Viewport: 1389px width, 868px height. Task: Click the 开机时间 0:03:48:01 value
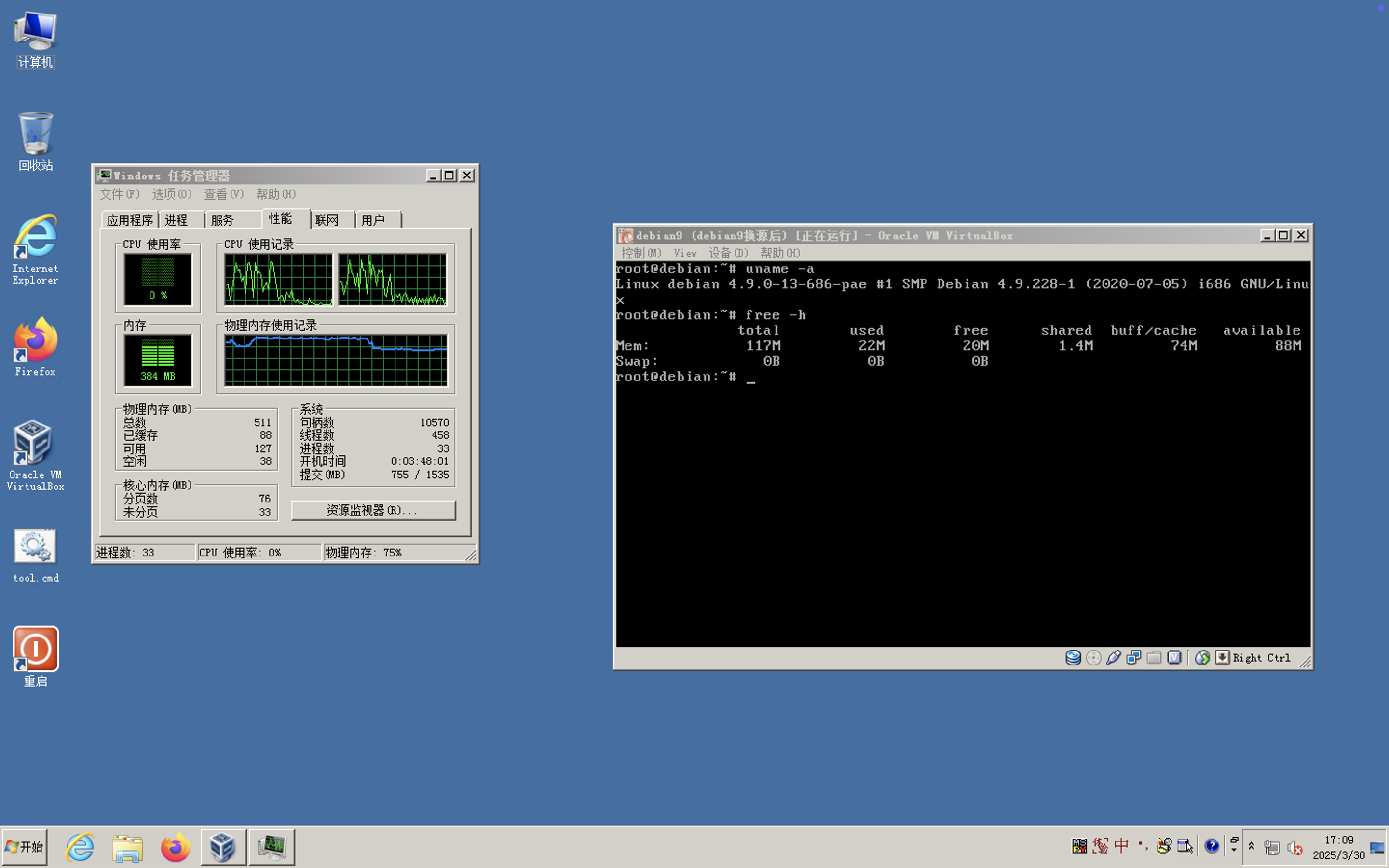[x=420, y=461]
